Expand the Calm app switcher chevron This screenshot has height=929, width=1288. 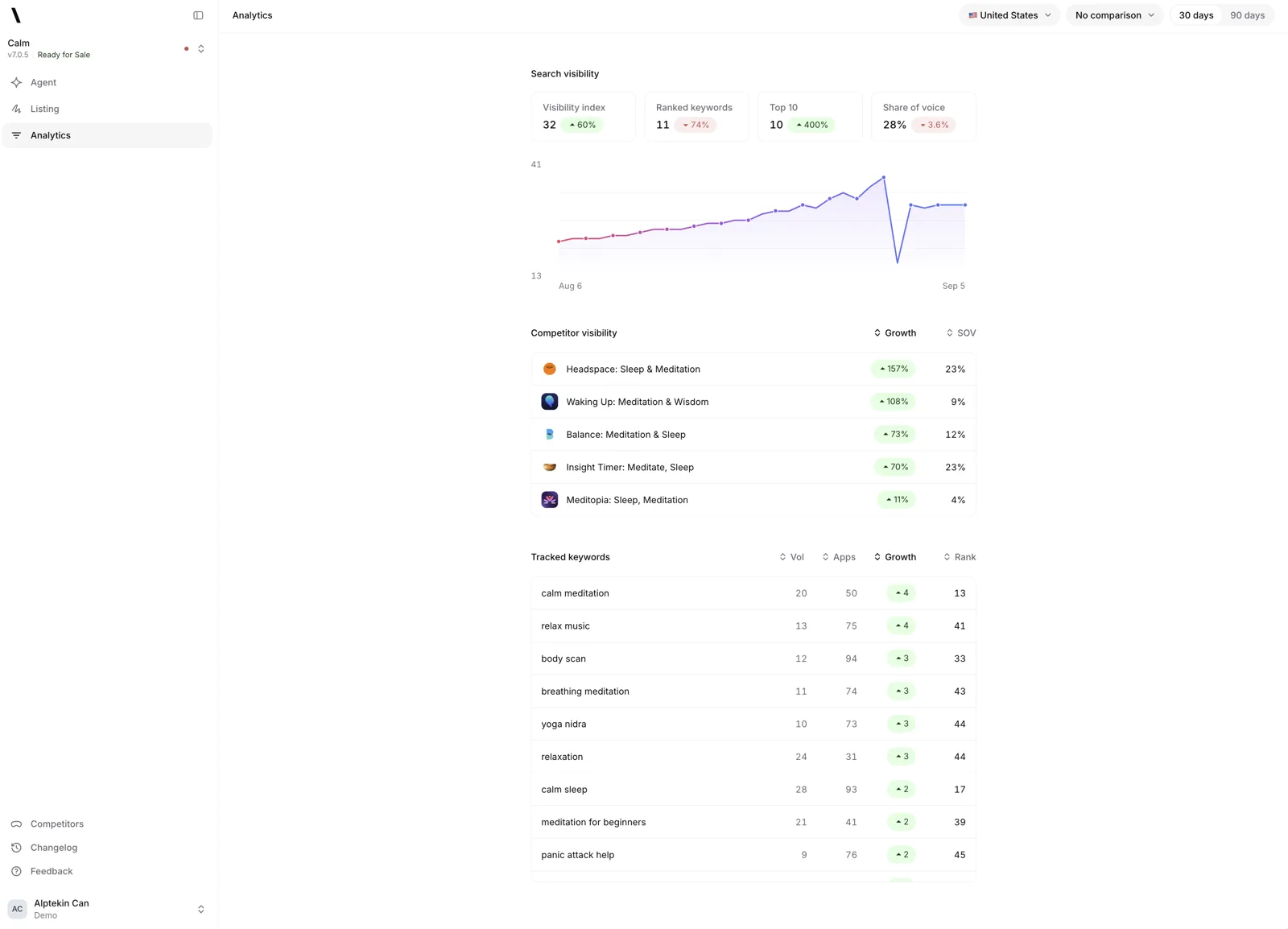201,49
